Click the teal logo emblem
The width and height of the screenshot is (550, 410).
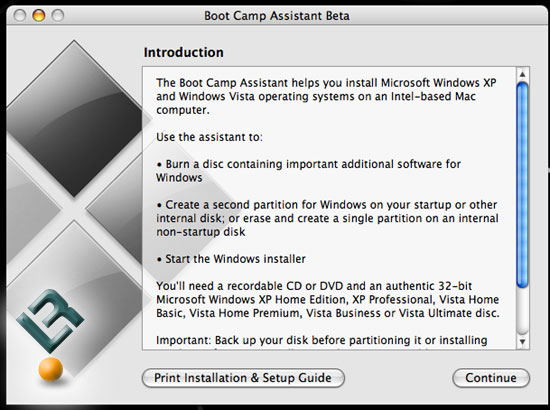[x=50, y=320]
